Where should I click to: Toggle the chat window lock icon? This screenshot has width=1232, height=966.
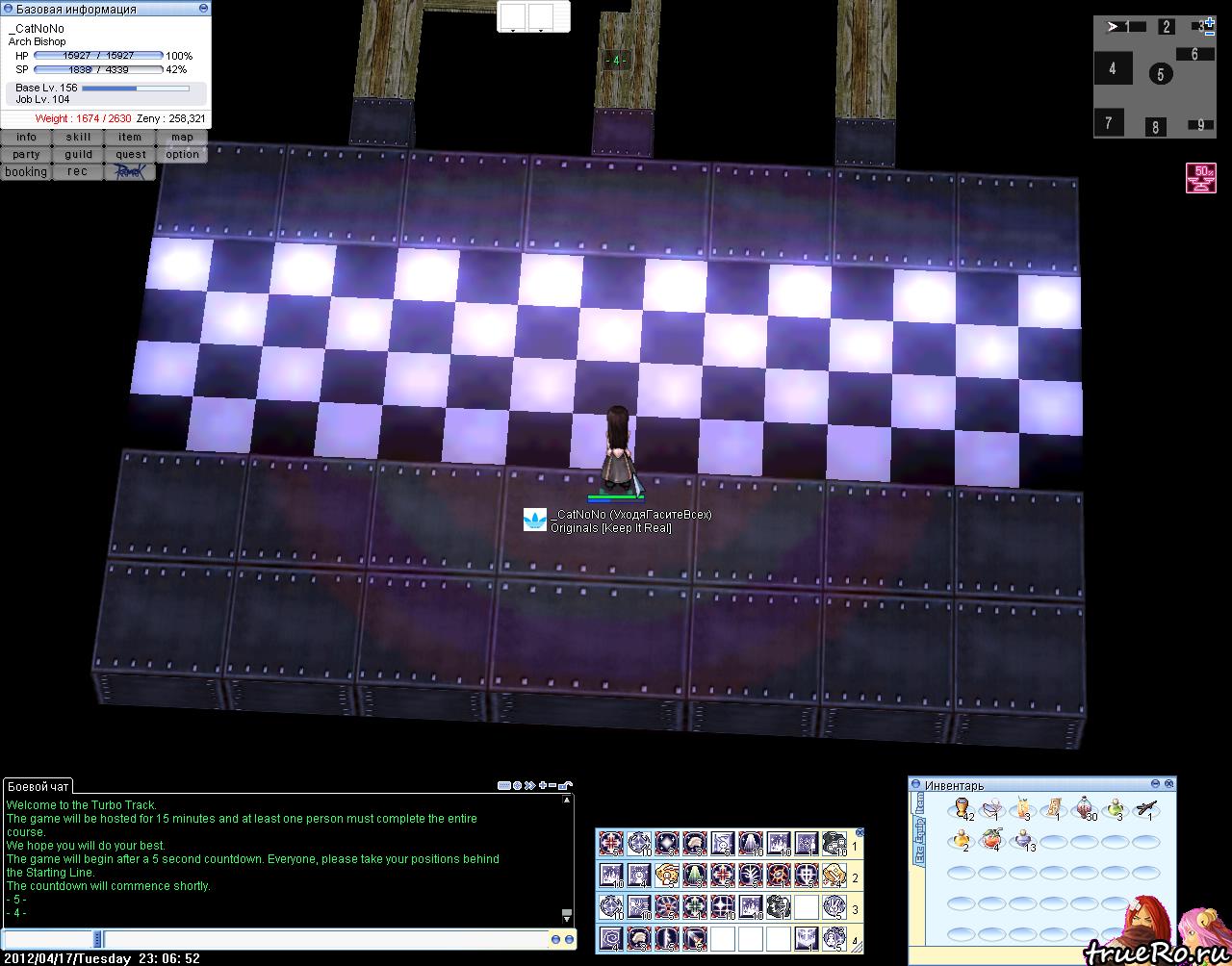tap(565, 785)
